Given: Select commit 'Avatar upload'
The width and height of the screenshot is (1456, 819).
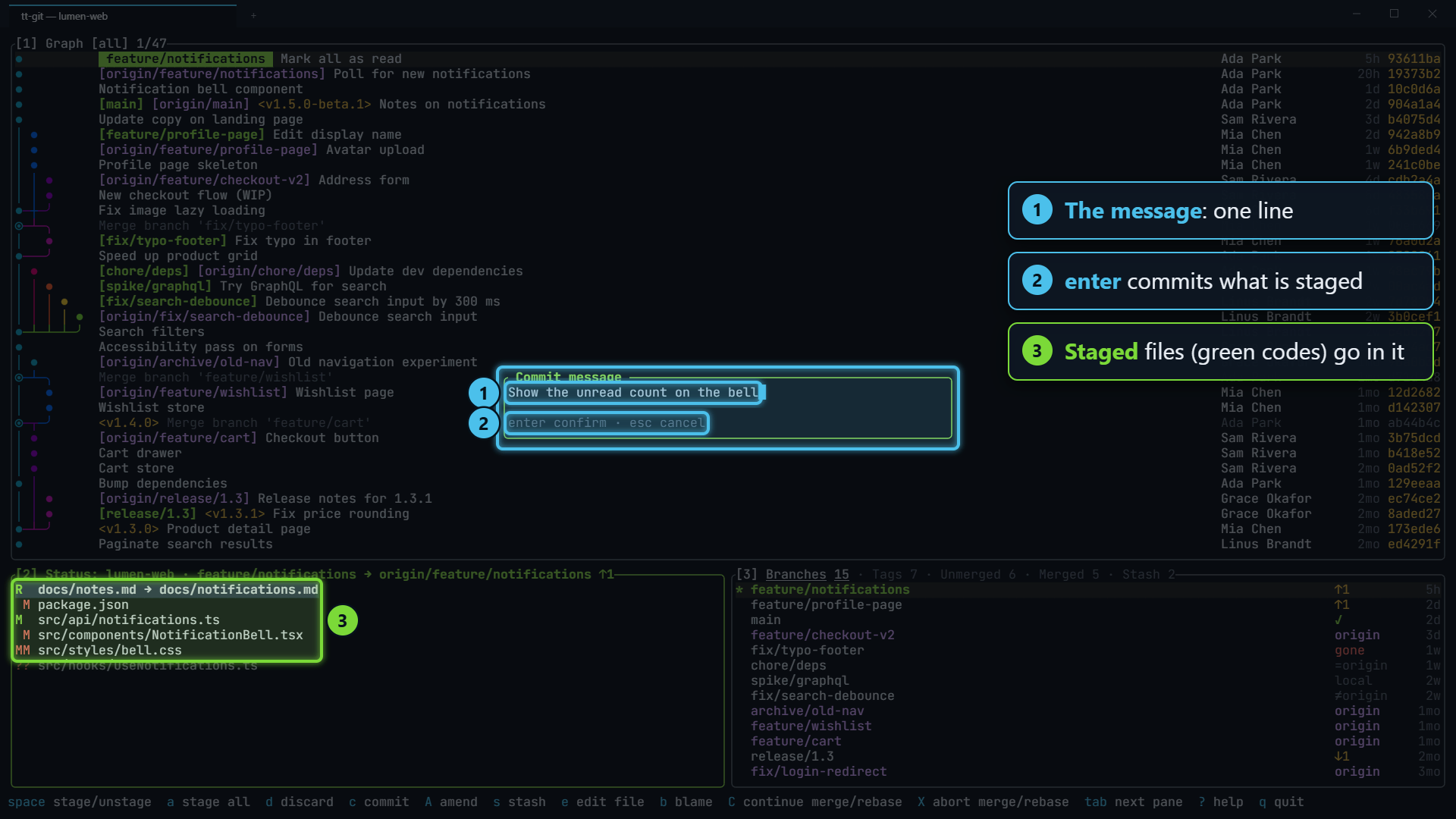Looking at the screenshot, I should click(x=728, y=149).
